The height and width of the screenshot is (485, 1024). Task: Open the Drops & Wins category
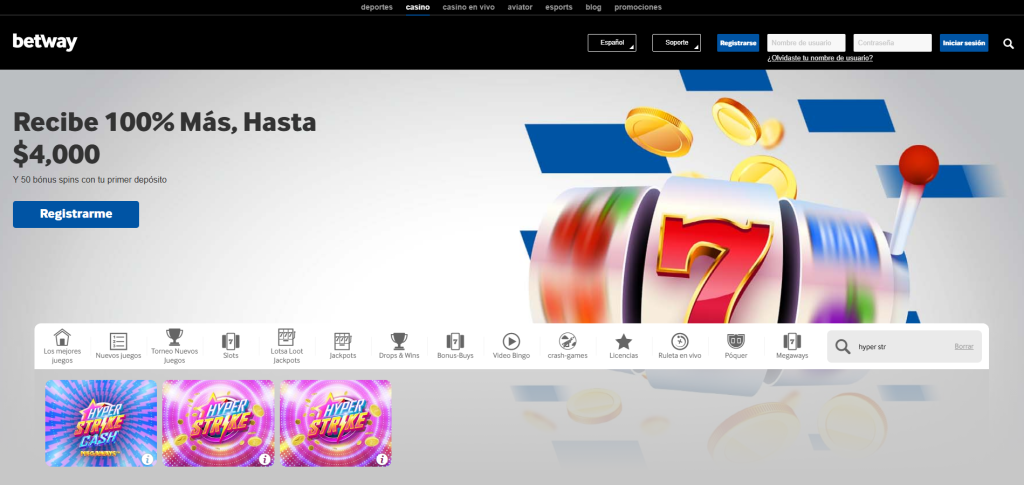coord(399,346)
